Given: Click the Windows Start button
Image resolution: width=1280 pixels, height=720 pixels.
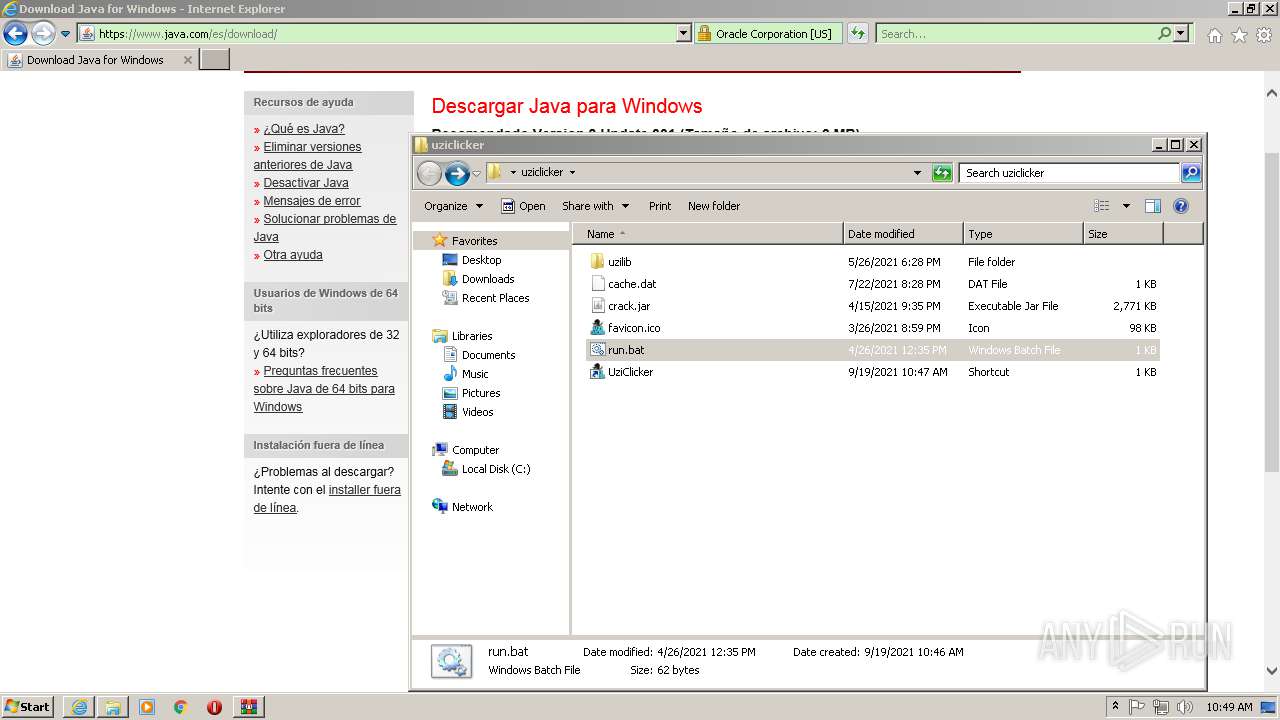Looking at the screenshot, I should 28,707.
